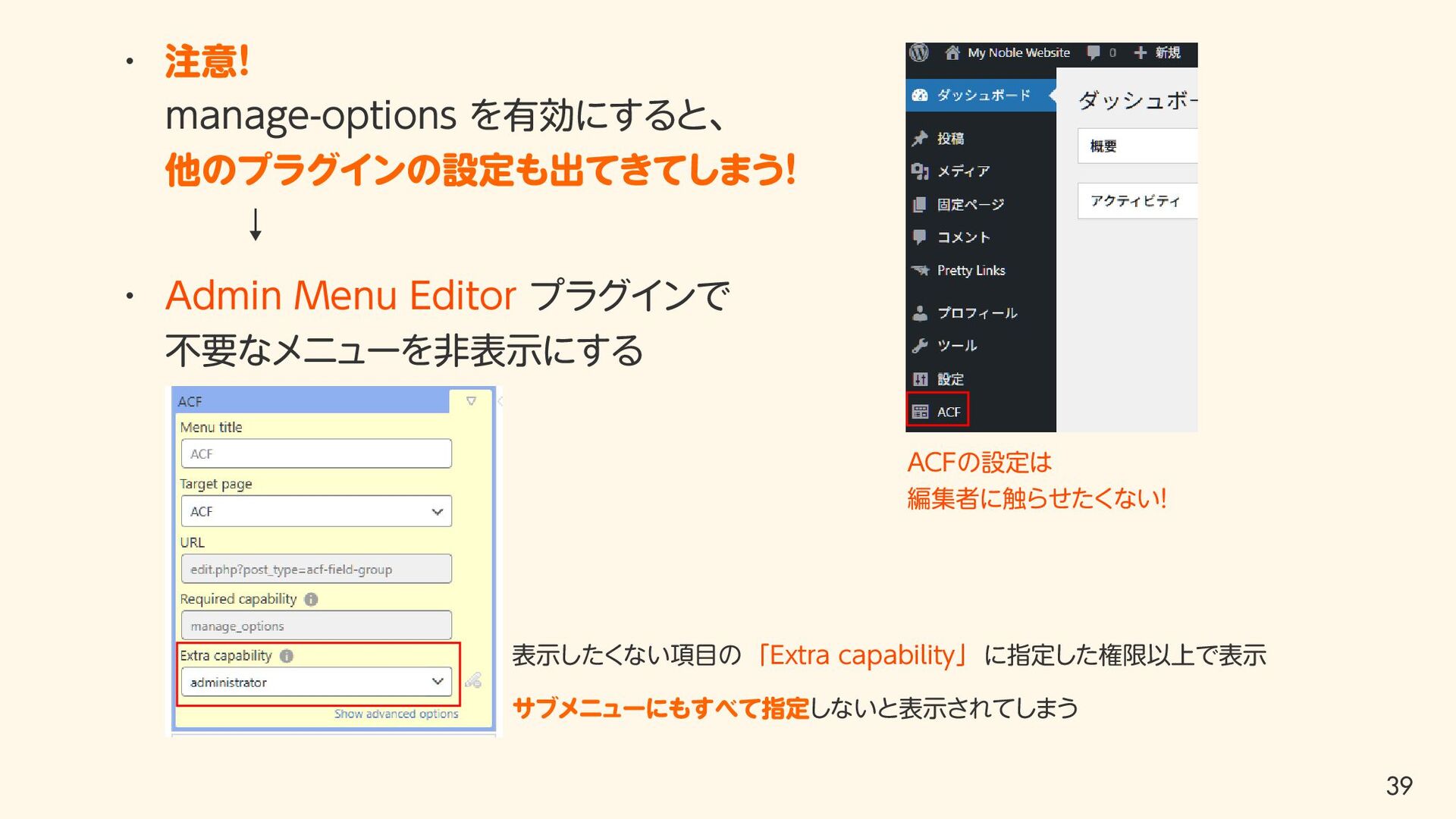
Task: Select the pushpin icon for 投稿
Action: 920,139
